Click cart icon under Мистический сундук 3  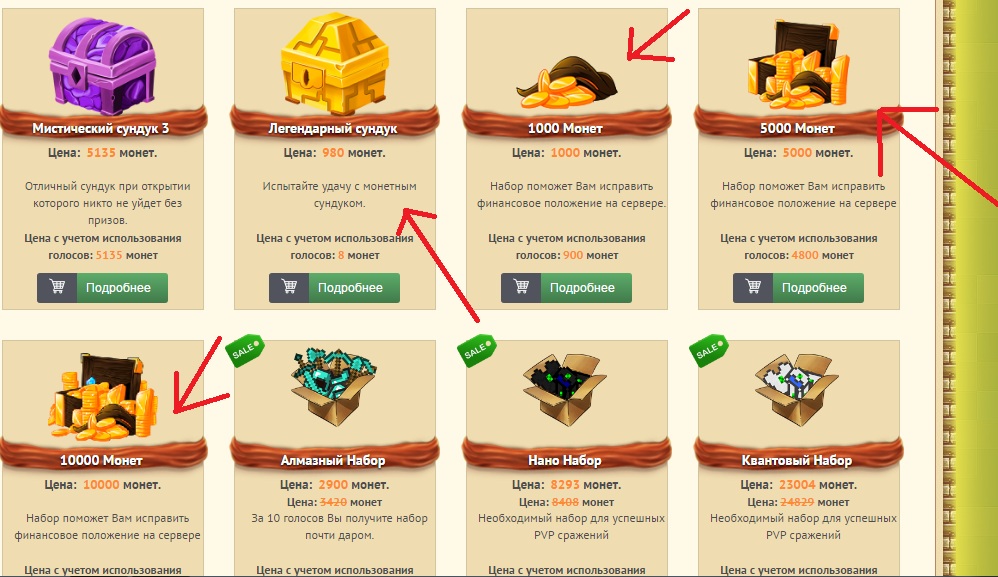pyautogui.click(x=57, y=288)
